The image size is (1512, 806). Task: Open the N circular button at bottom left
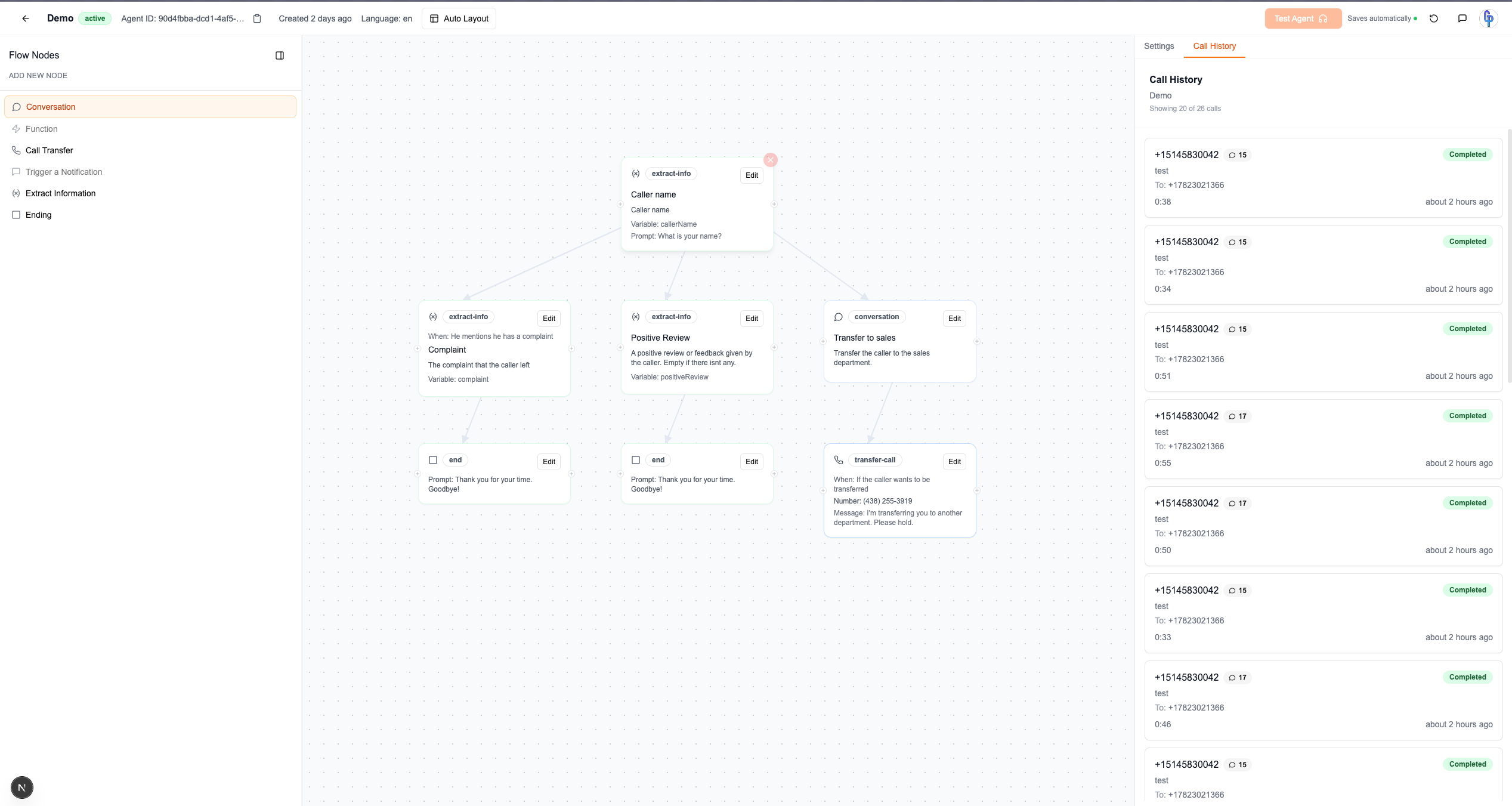coord(22,788)
